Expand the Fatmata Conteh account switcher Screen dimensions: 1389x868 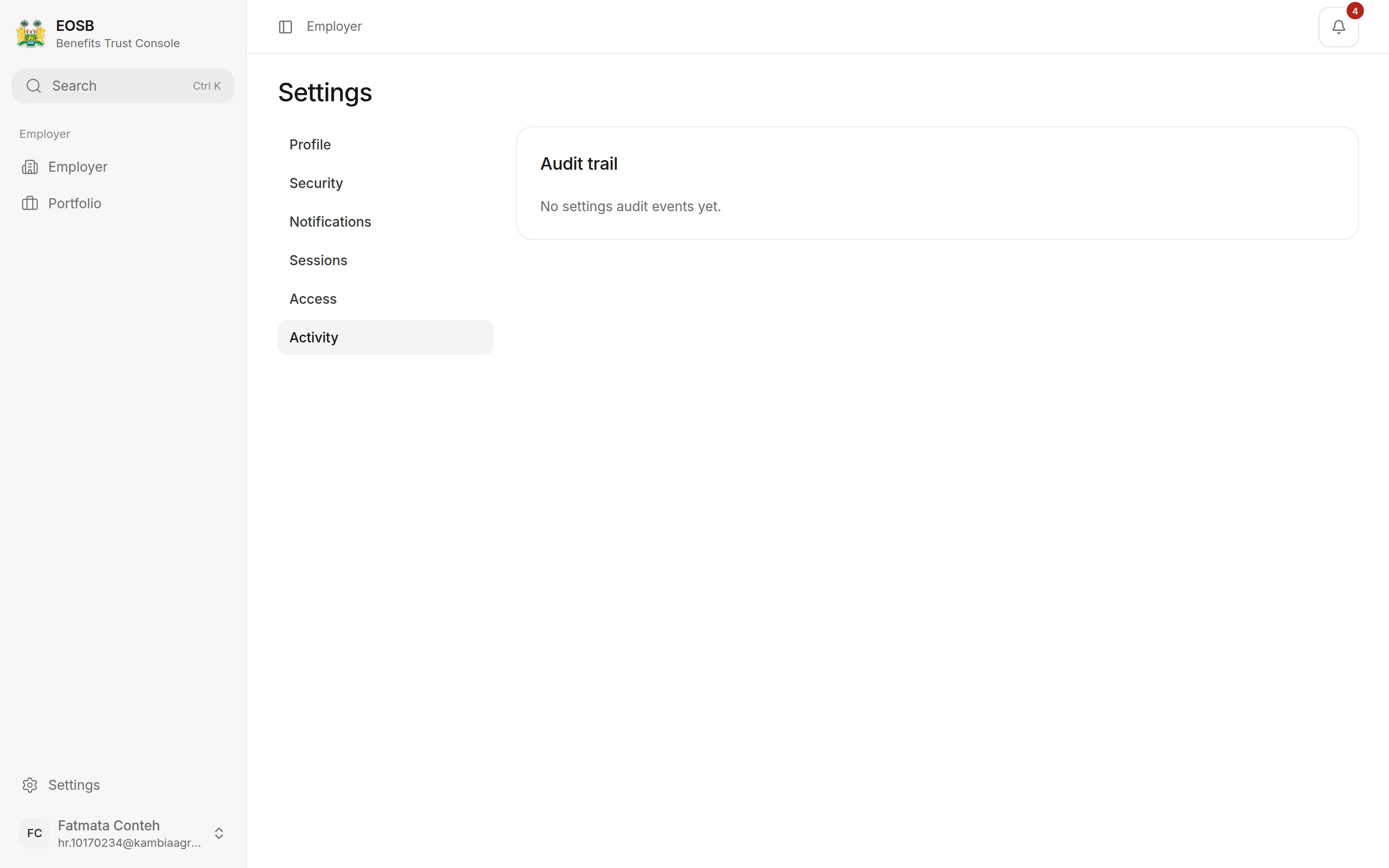click(218, 833)
